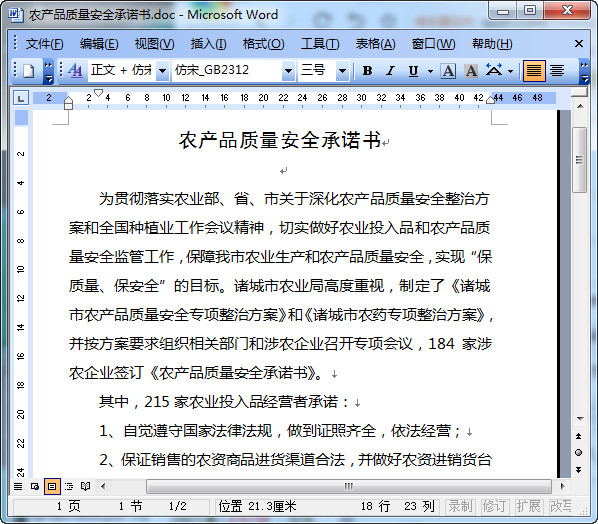This screenshot has width=598, height=524.
Task: Expand Formatting toolbar options at right edge
Action: 584,71
